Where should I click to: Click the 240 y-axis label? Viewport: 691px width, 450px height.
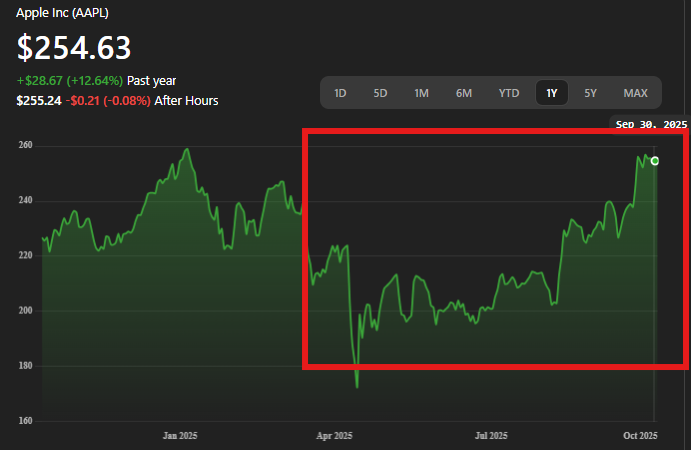[26, 200]
